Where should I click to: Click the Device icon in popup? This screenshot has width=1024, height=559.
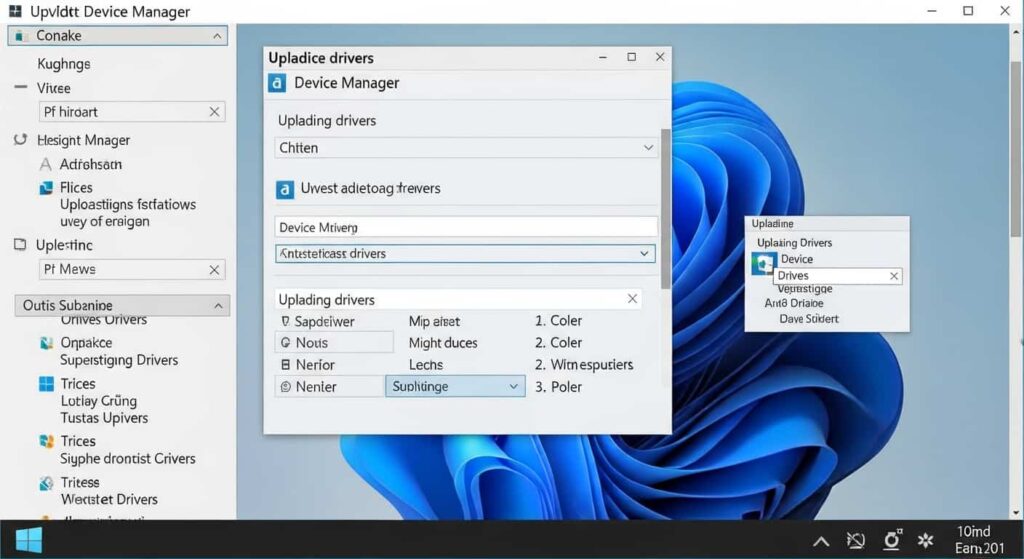click(x=762, y=264)
